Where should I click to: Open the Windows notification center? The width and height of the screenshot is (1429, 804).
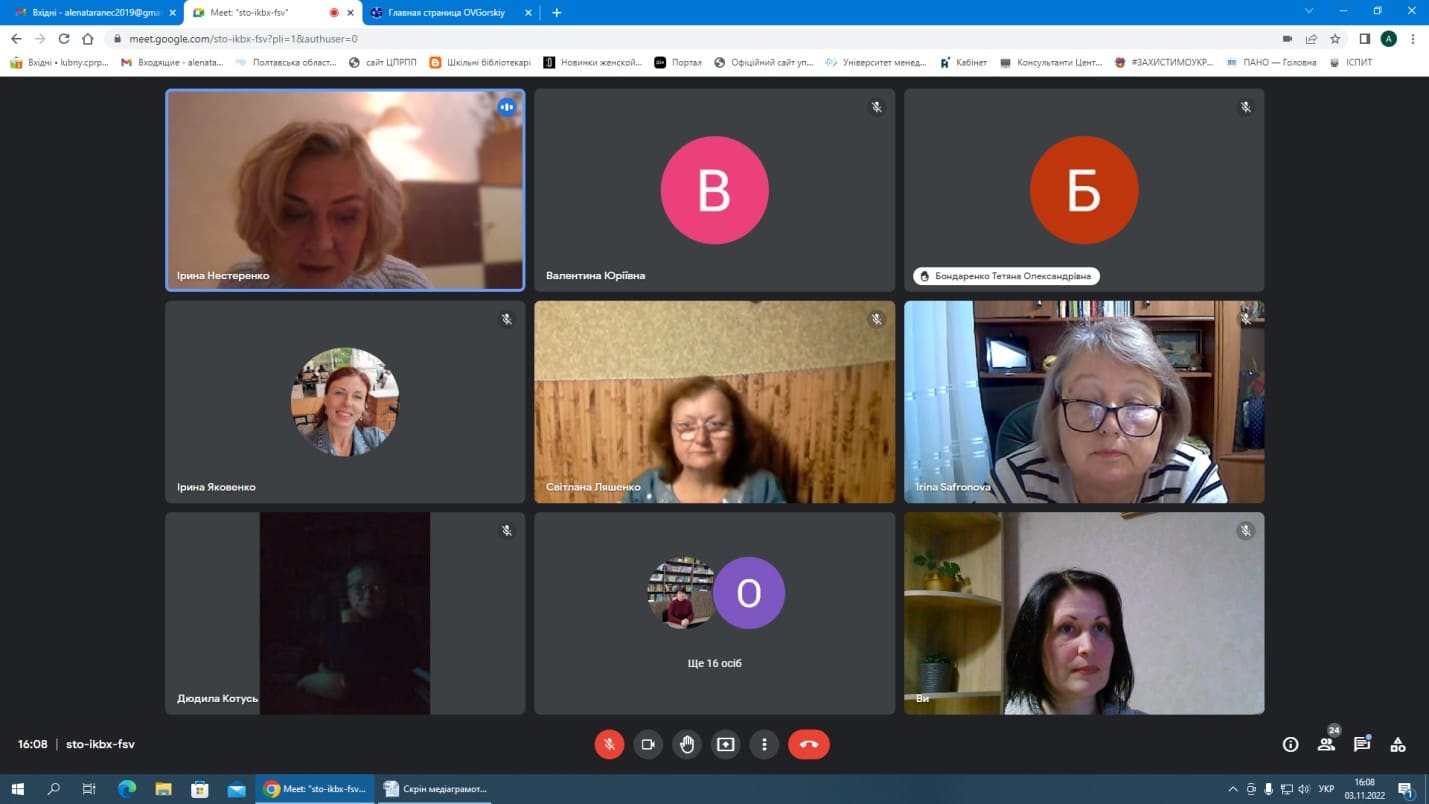point(1405,789)
